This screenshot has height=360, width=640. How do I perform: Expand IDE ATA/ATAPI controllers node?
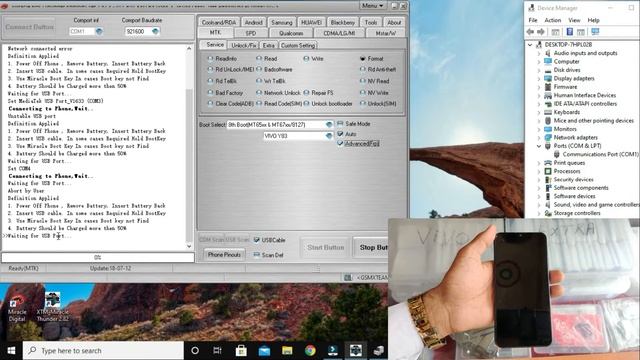[x=539, y=104]
